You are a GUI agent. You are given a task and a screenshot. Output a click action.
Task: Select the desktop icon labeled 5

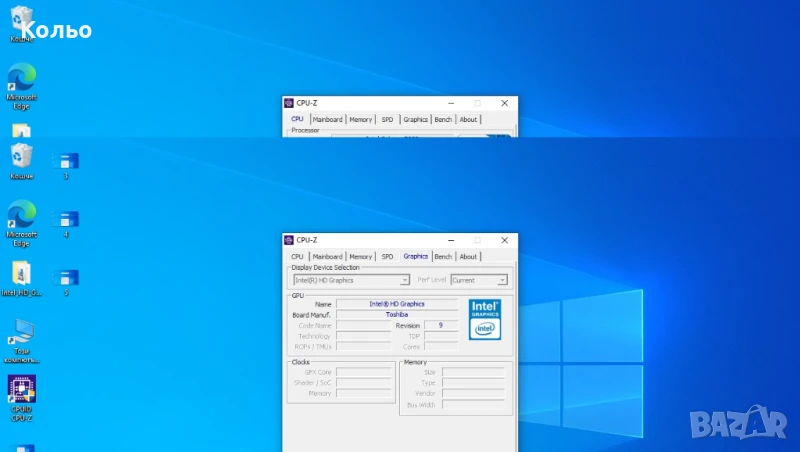point(66,278)
